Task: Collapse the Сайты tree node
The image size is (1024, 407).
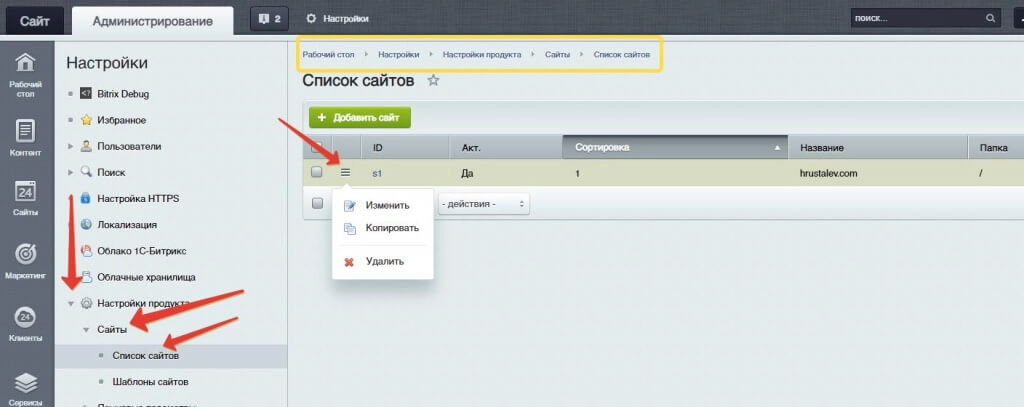Action: 86,330
